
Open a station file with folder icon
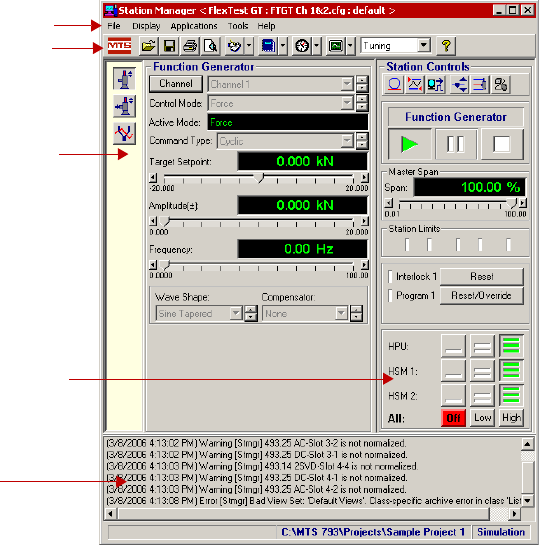coord(148,46)
